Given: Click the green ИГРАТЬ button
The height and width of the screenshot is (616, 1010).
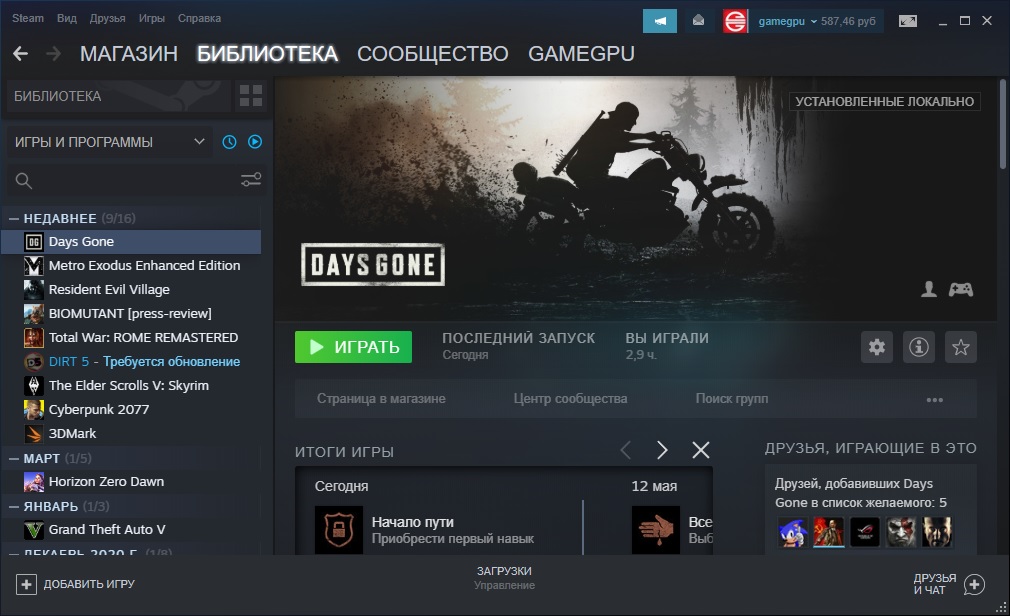Looking at the screenshot, I should click(353, 347).
